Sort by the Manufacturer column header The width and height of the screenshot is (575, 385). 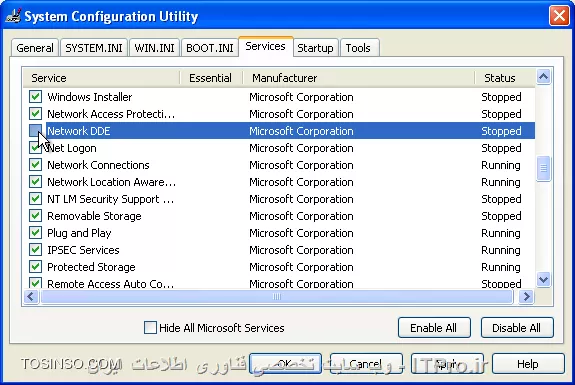[x=358, y=78]
